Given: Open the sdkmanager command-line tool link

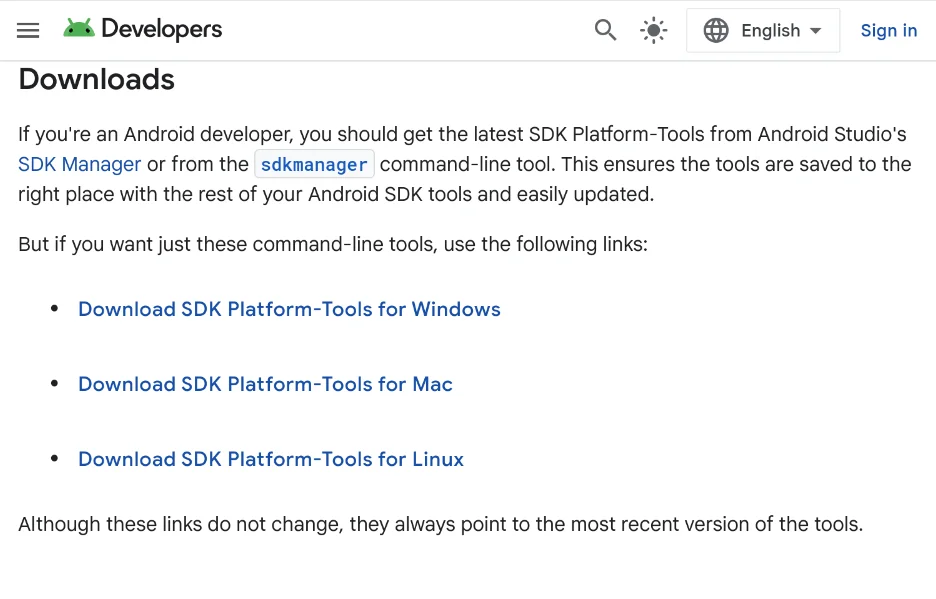Looking at the screenshot, I should (x=315, y=164).
